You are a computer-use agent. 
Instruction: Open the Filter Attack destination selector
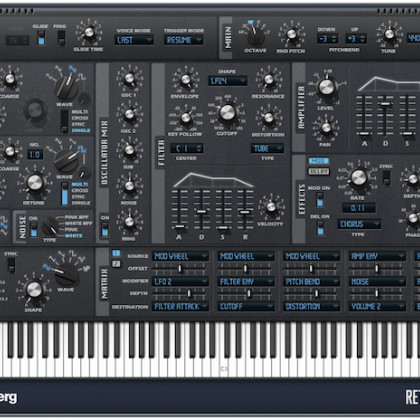180,306
